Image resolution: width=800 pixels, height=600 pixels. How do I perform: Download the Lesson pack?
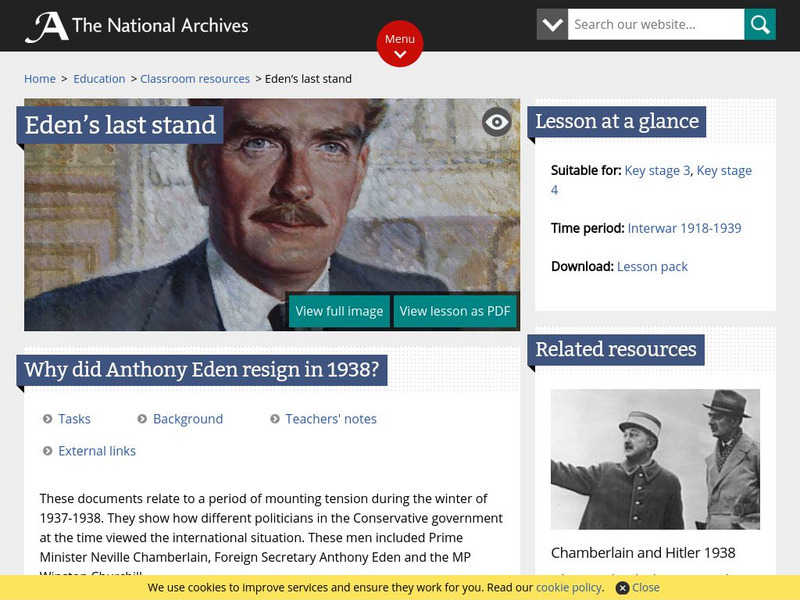[x=652, y=267]
